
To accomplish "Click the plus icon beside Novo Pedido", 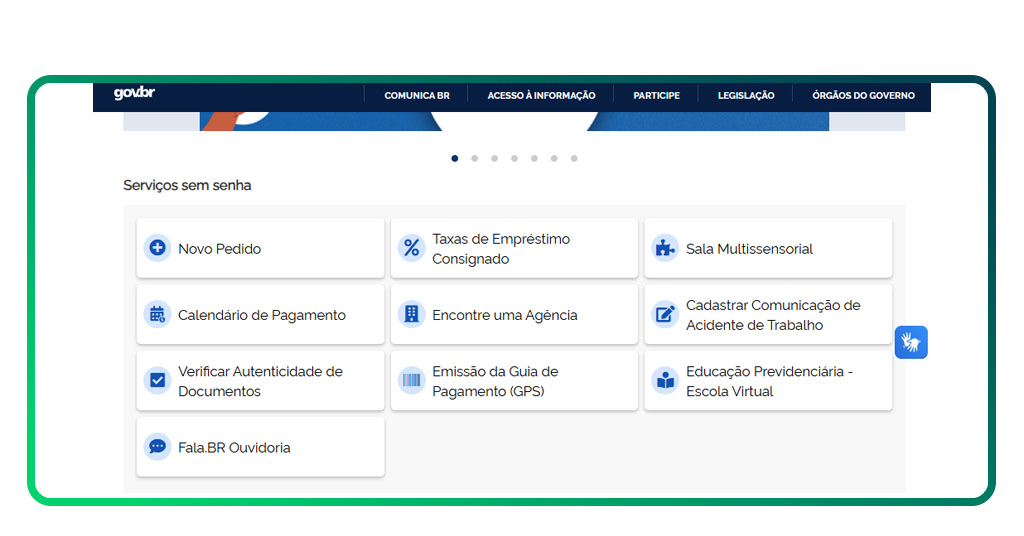I will (157, 248).
